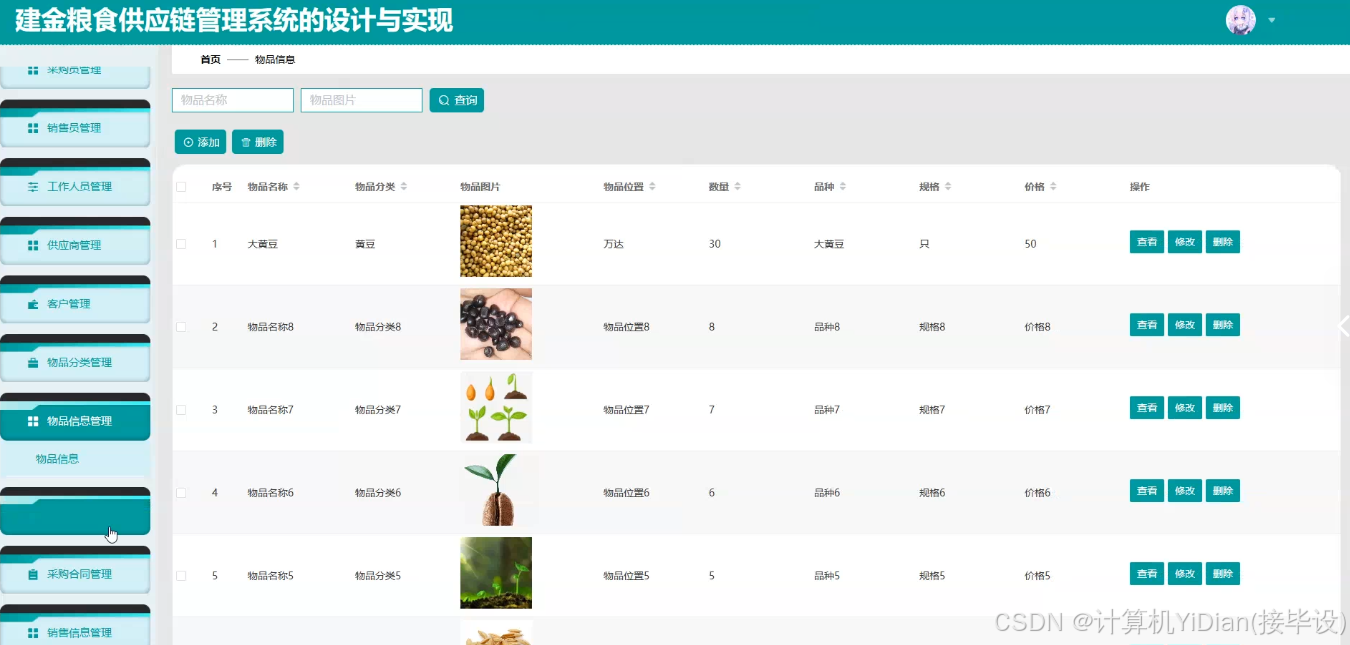Tick the checkbox for row 物品名称7
Screen dimensions: 1350x645
181,410
